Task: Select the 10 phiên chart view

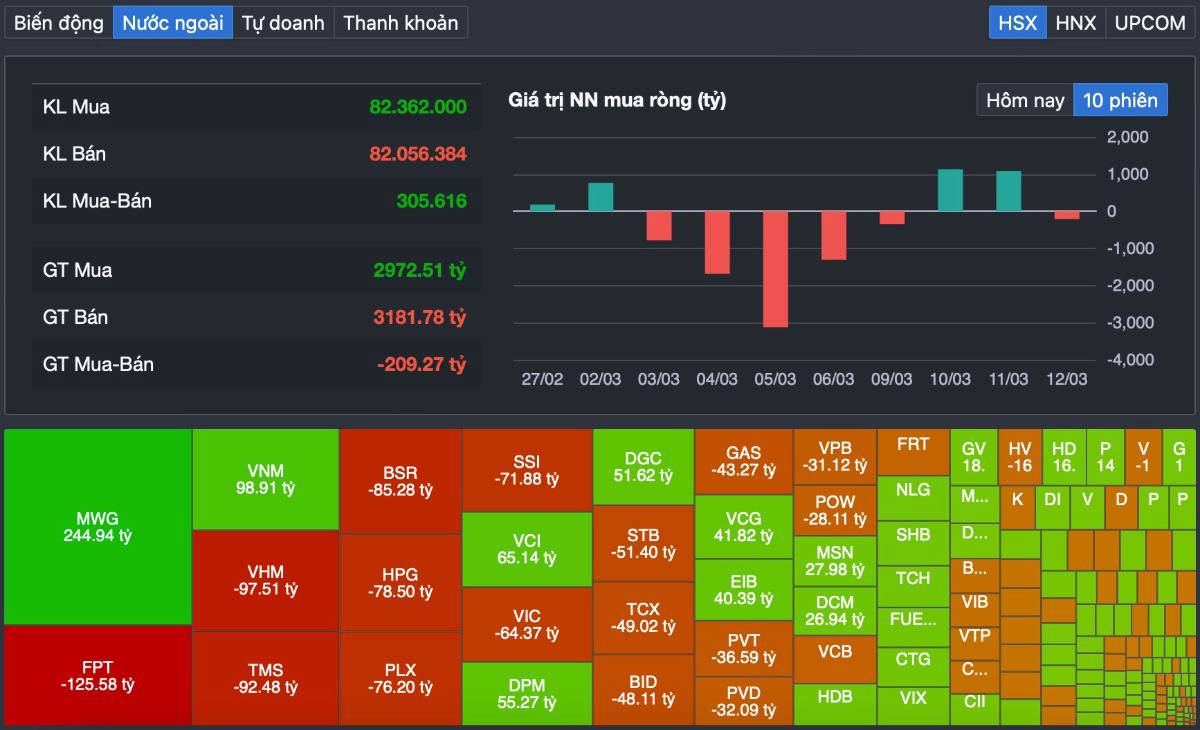Action: [1120, 100]
